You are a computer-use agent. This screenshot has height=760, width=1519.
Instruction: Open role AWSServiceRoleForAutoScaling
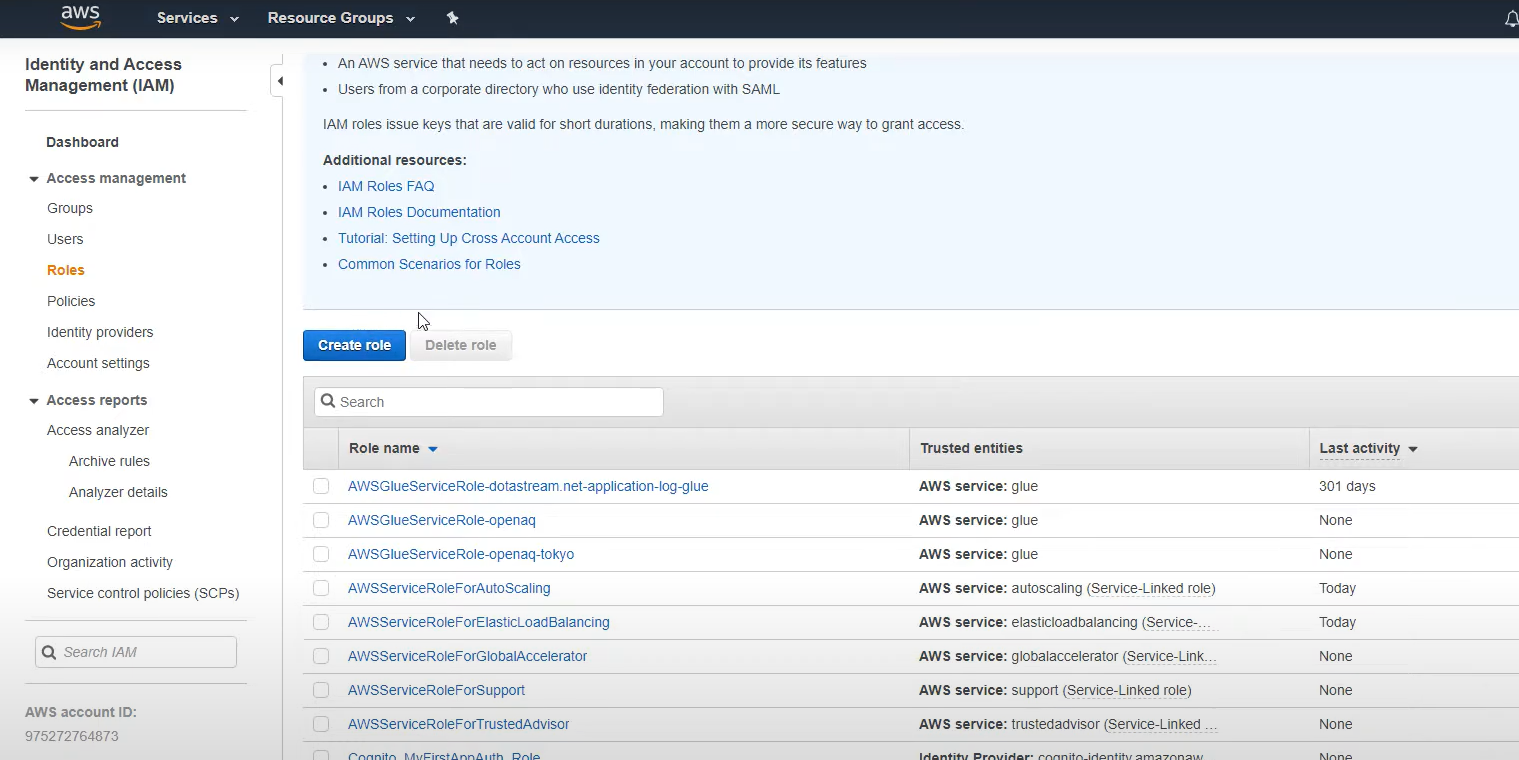[x=449, y=588]
